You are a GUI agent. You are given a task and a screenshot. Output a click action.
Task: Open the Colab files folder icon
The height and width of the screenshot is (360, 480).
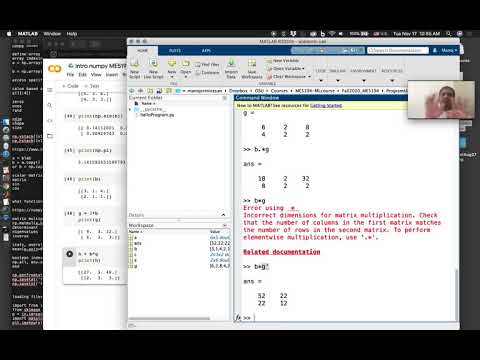point(50,136)
